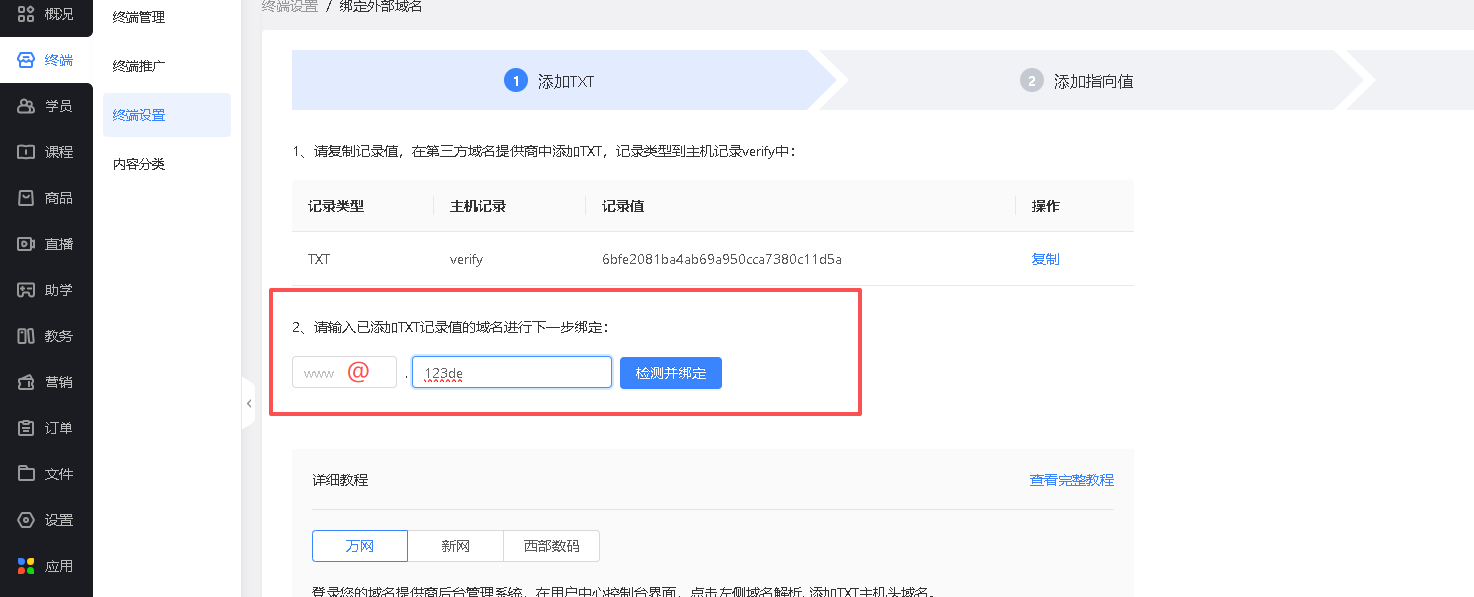Screen dimensions: 1474x597
Task: Click the TXT record type cell
Action: 319,259
